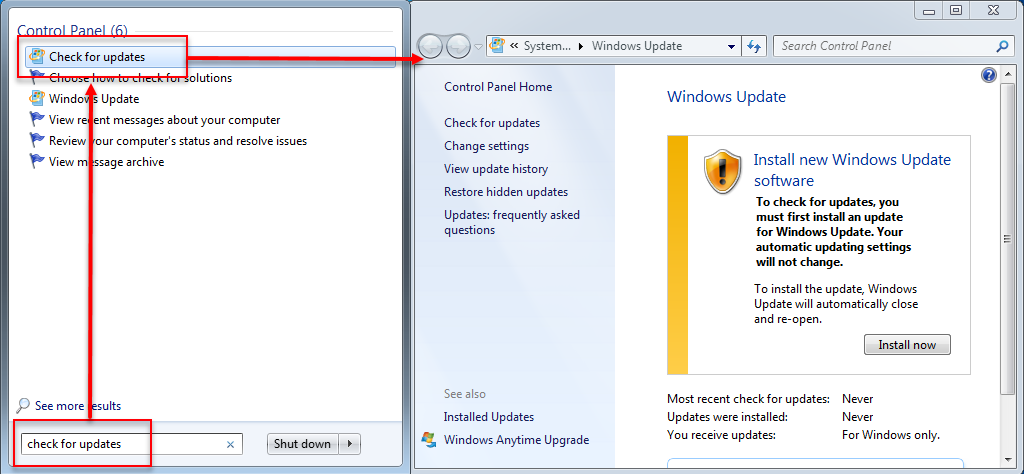Click flag icon beside Review your computer's status
The image size is (1024, 474).
(37, 140)
